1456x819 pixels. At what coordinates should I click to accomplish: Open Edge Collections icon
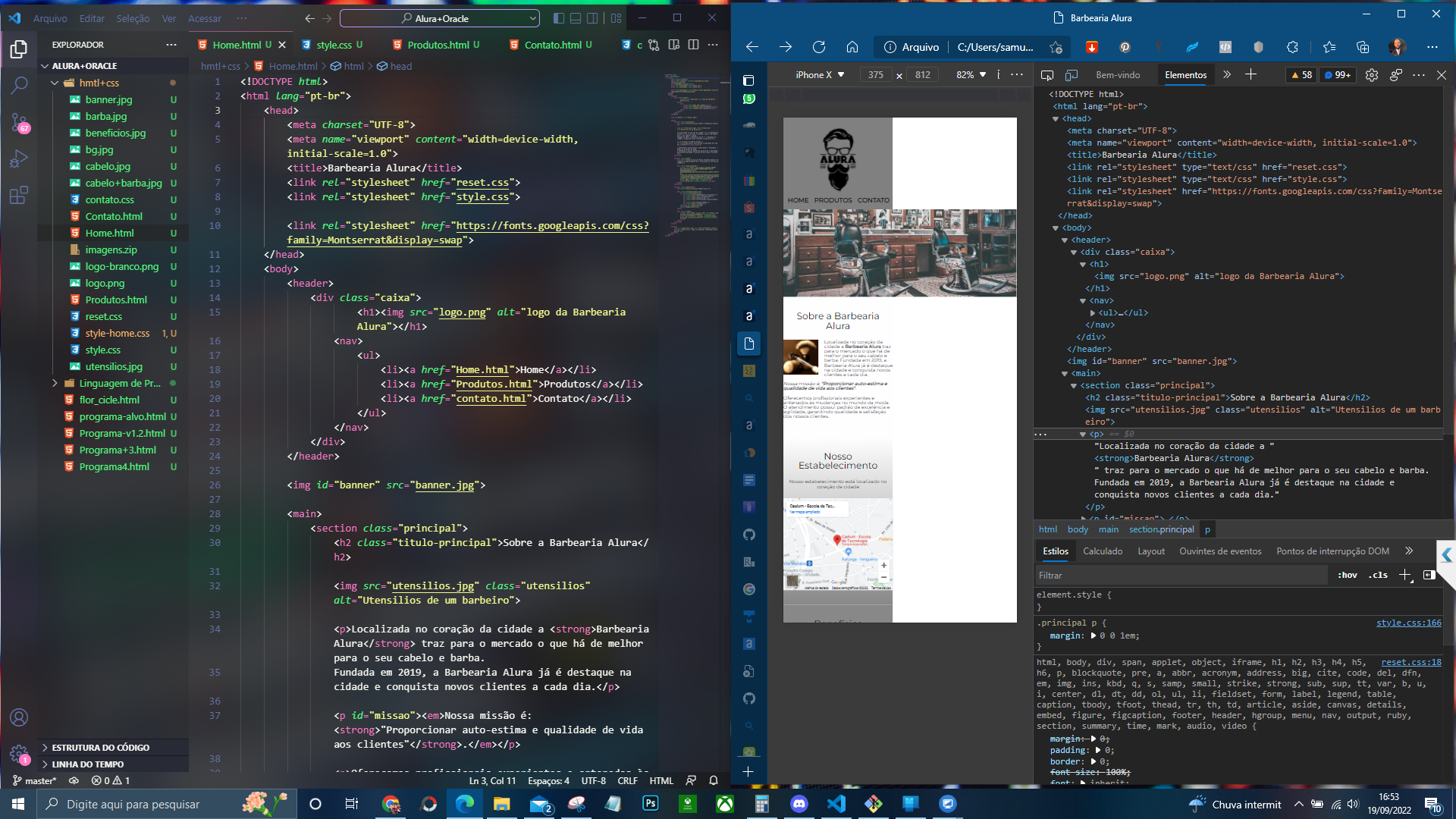pyautogui.click(x=1363, y=47)
